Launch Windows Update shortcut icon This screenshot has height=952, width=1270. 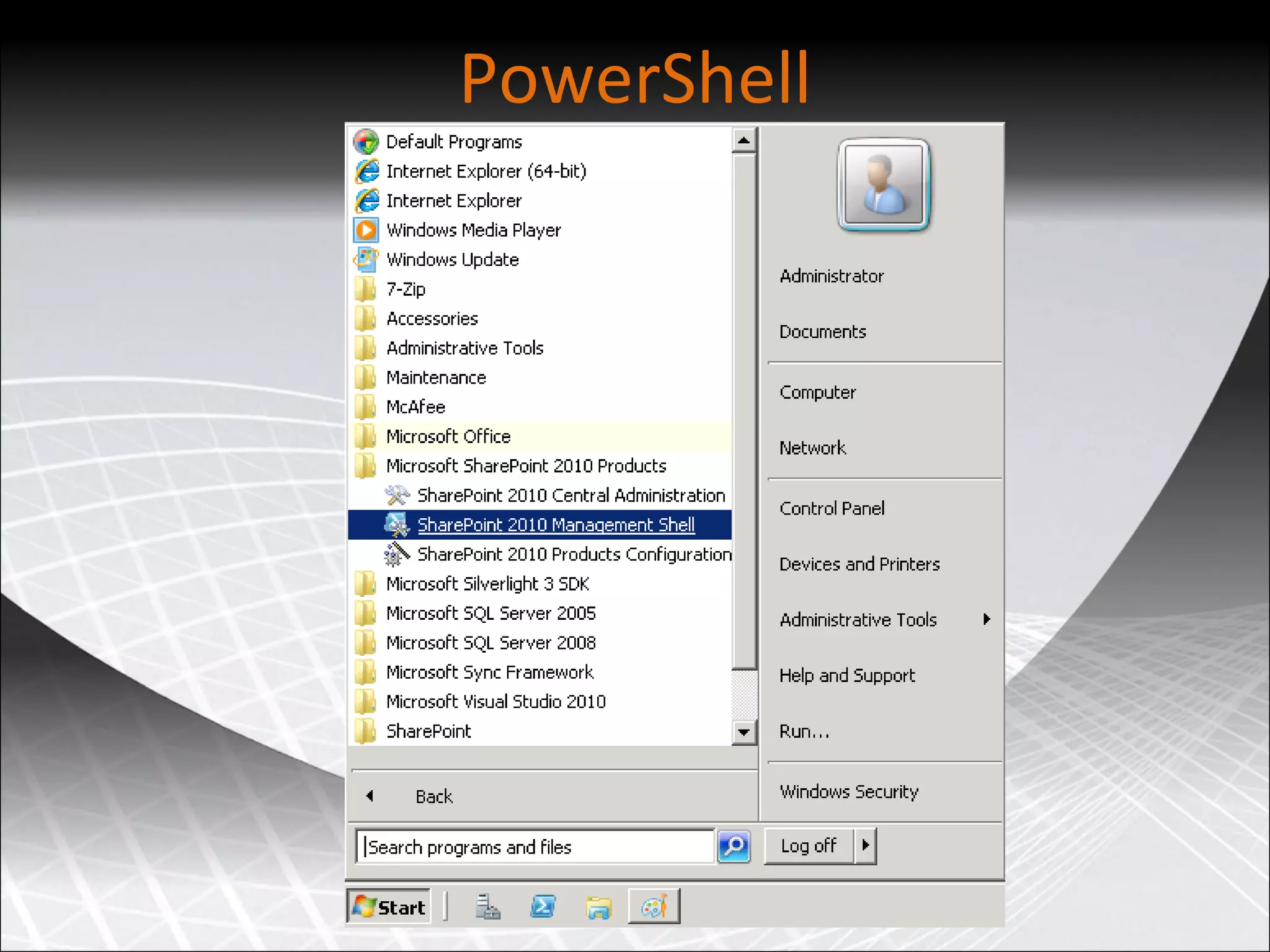pyautogui.click(x=366, y=260)
